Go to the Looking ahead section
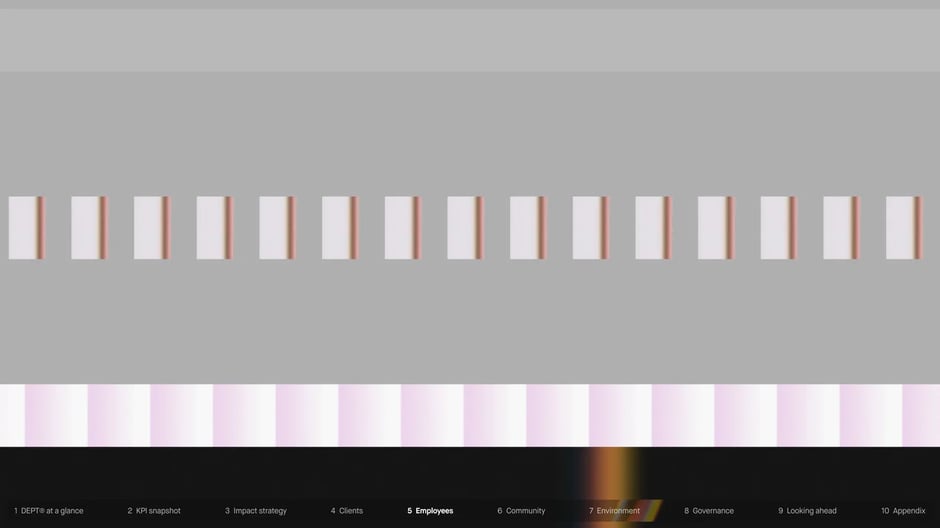This screenshot has height=528, width=940. click(x=807, y=511)
